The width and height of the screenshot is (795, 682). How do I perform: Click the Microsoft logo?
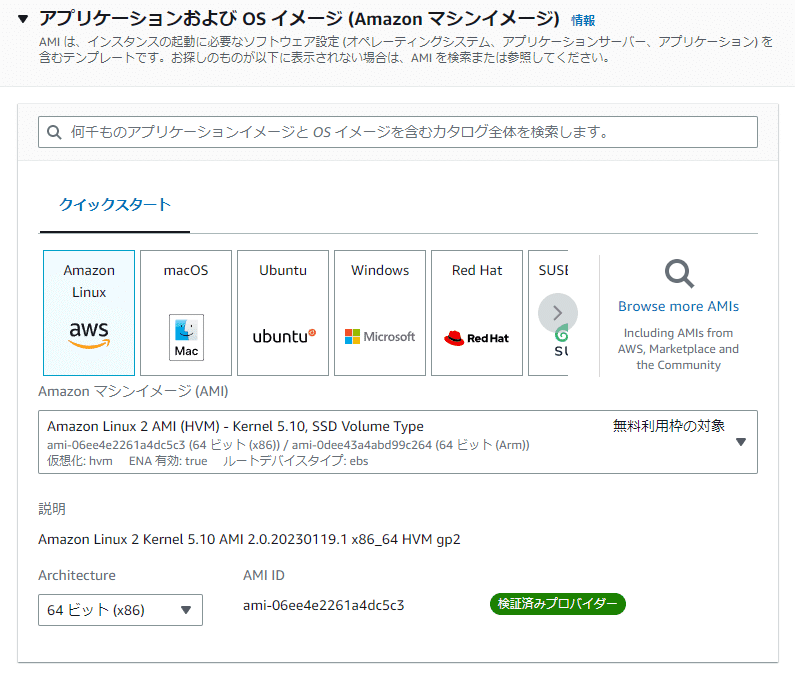click(380, 337)
